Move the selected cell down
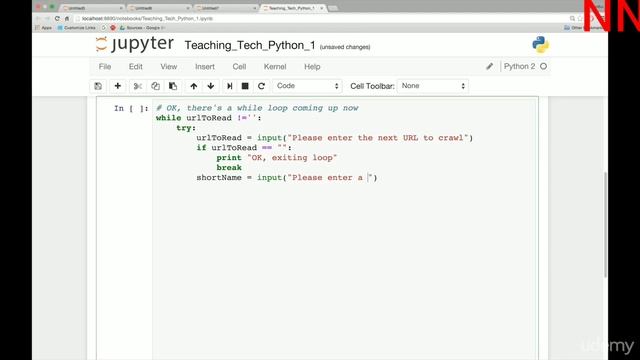This screenshot has height=360, width=640. click(x=211, y=86)
